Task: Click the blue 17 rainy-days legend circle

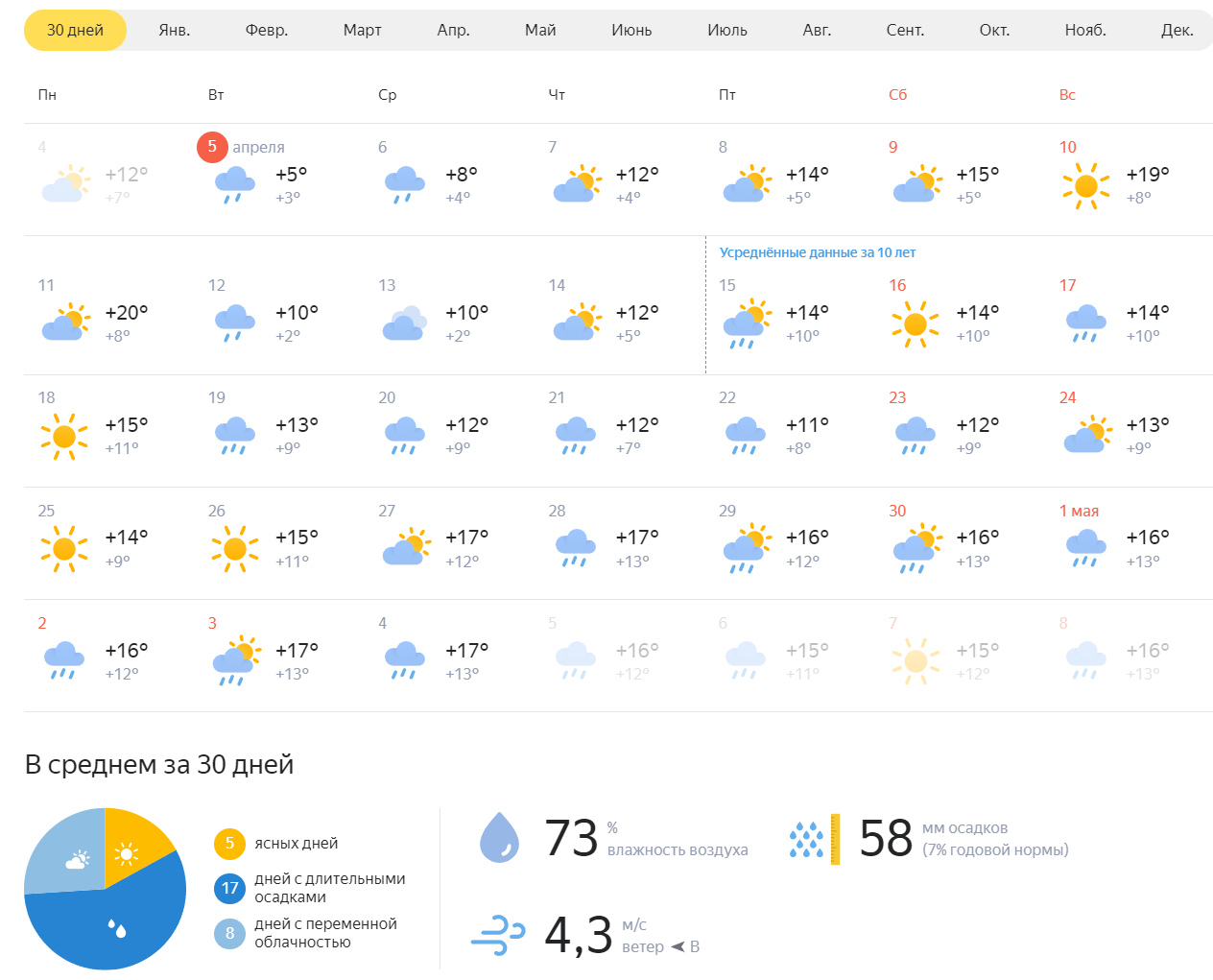Action: (x=229, y=888)
